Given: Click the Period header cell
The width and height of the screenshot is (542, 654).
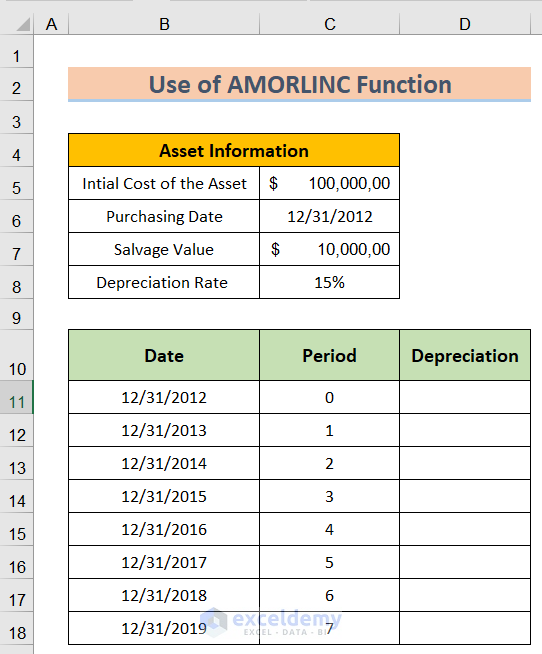Looking at the screenshot, I should click(330, 355).
